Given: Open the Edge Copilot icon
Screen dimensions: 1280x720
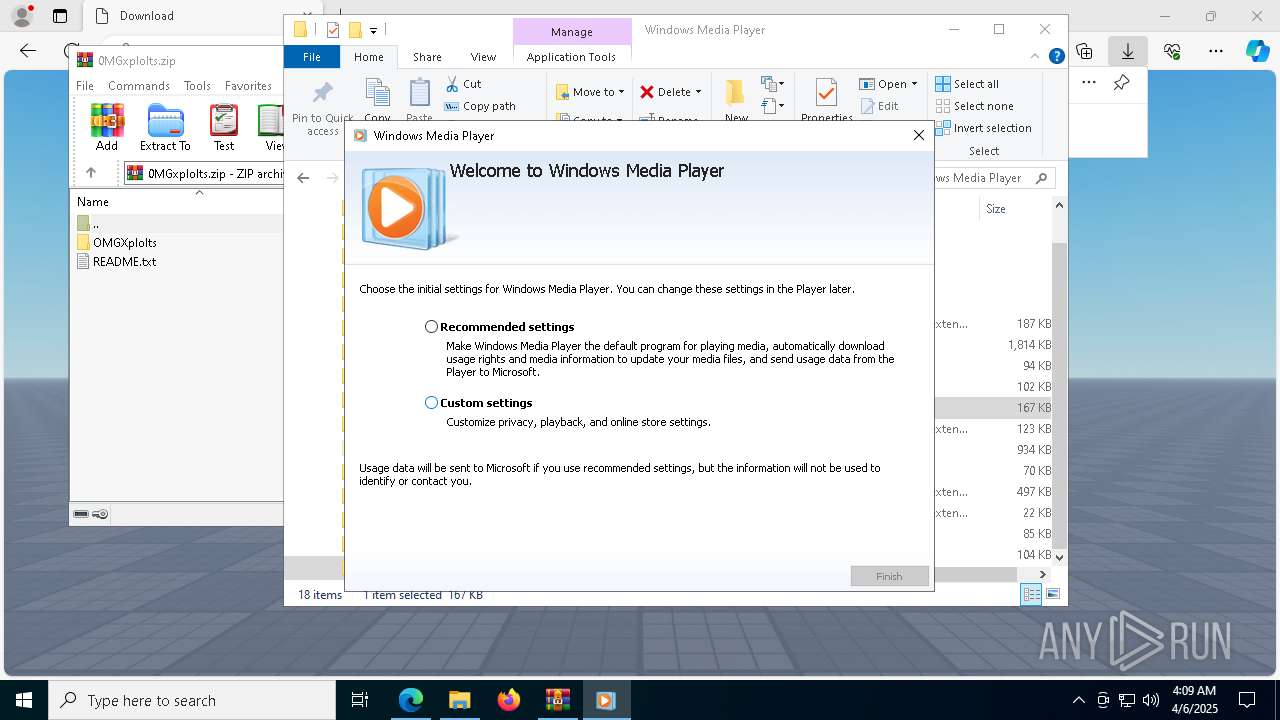Looking at the screenshot, I should [x=1257, y=51].
